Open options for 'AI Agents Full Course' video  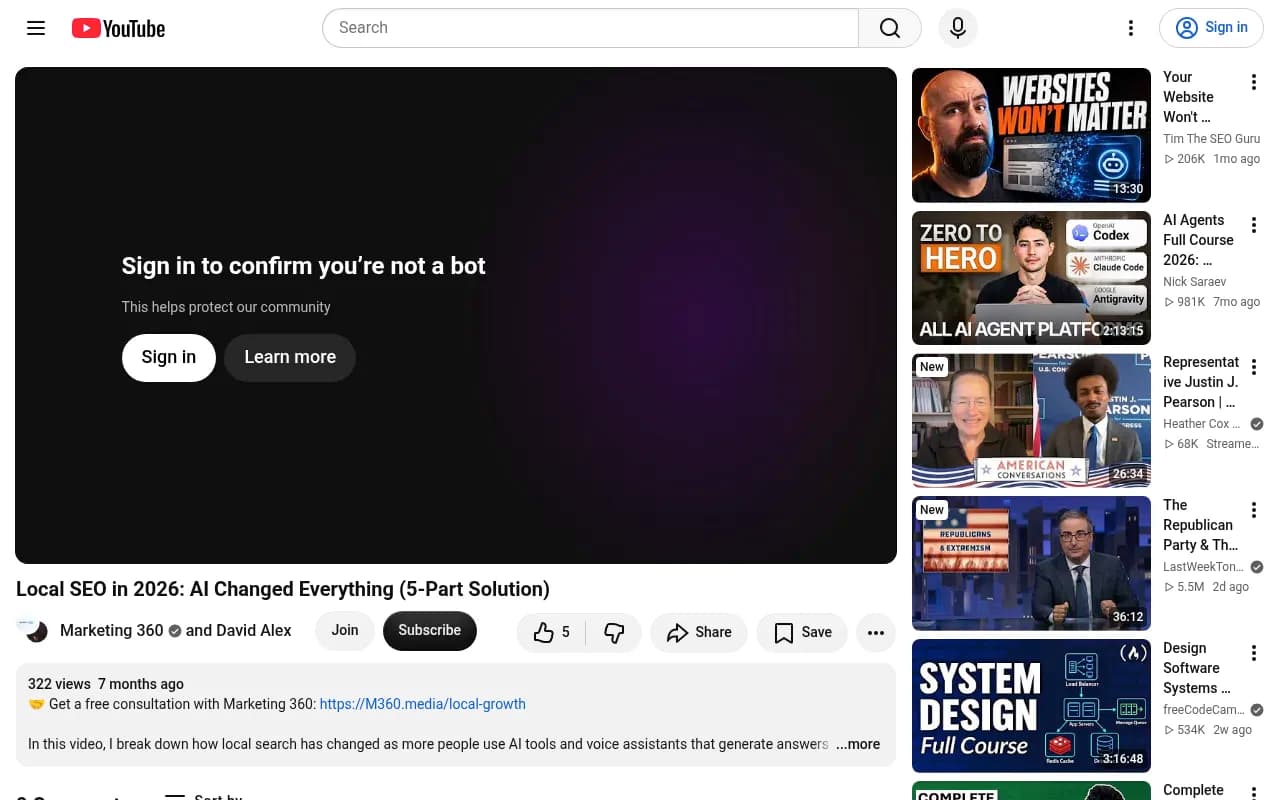point(1254,226)
